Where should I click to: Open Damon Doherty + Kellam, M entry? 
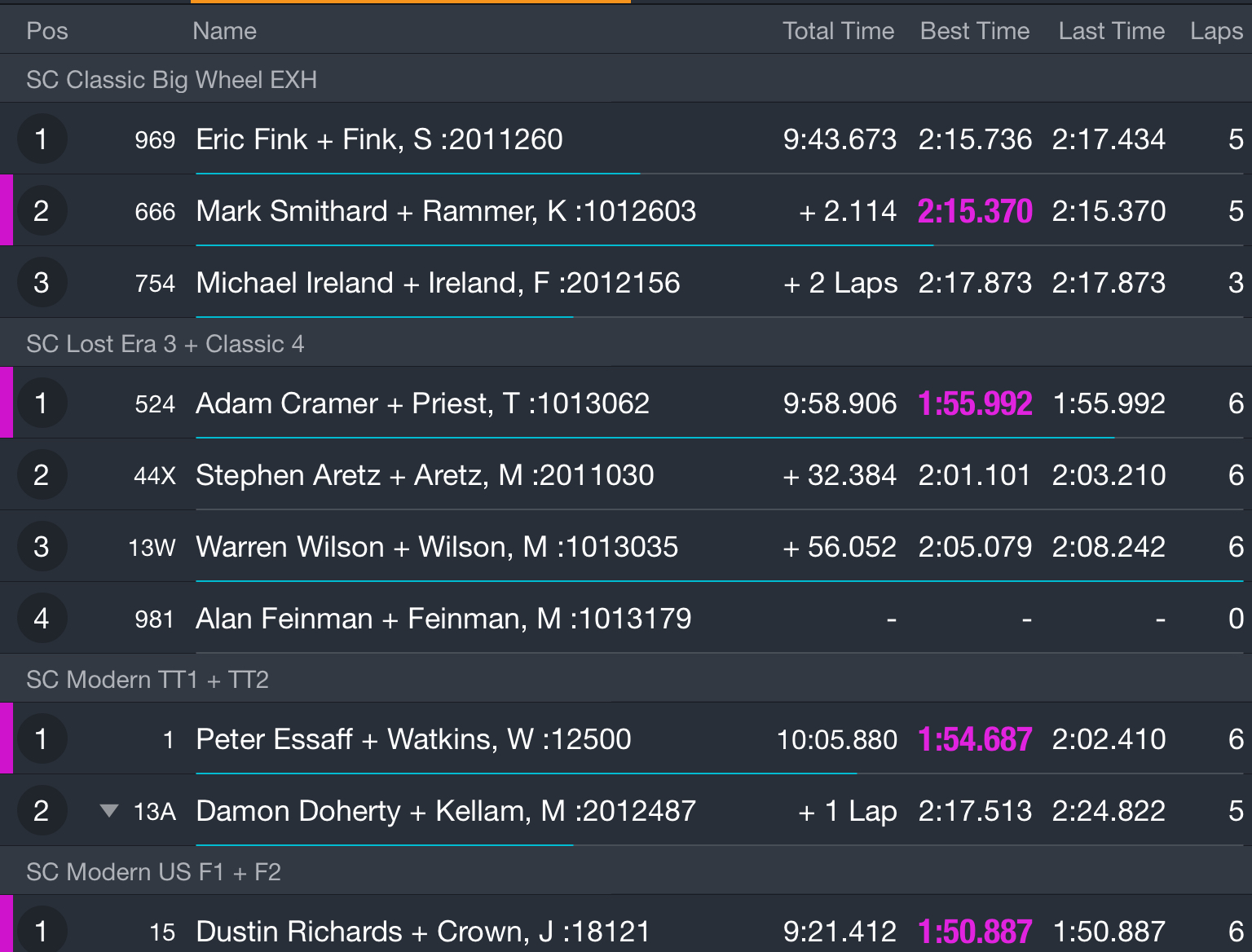pos(626,810)
